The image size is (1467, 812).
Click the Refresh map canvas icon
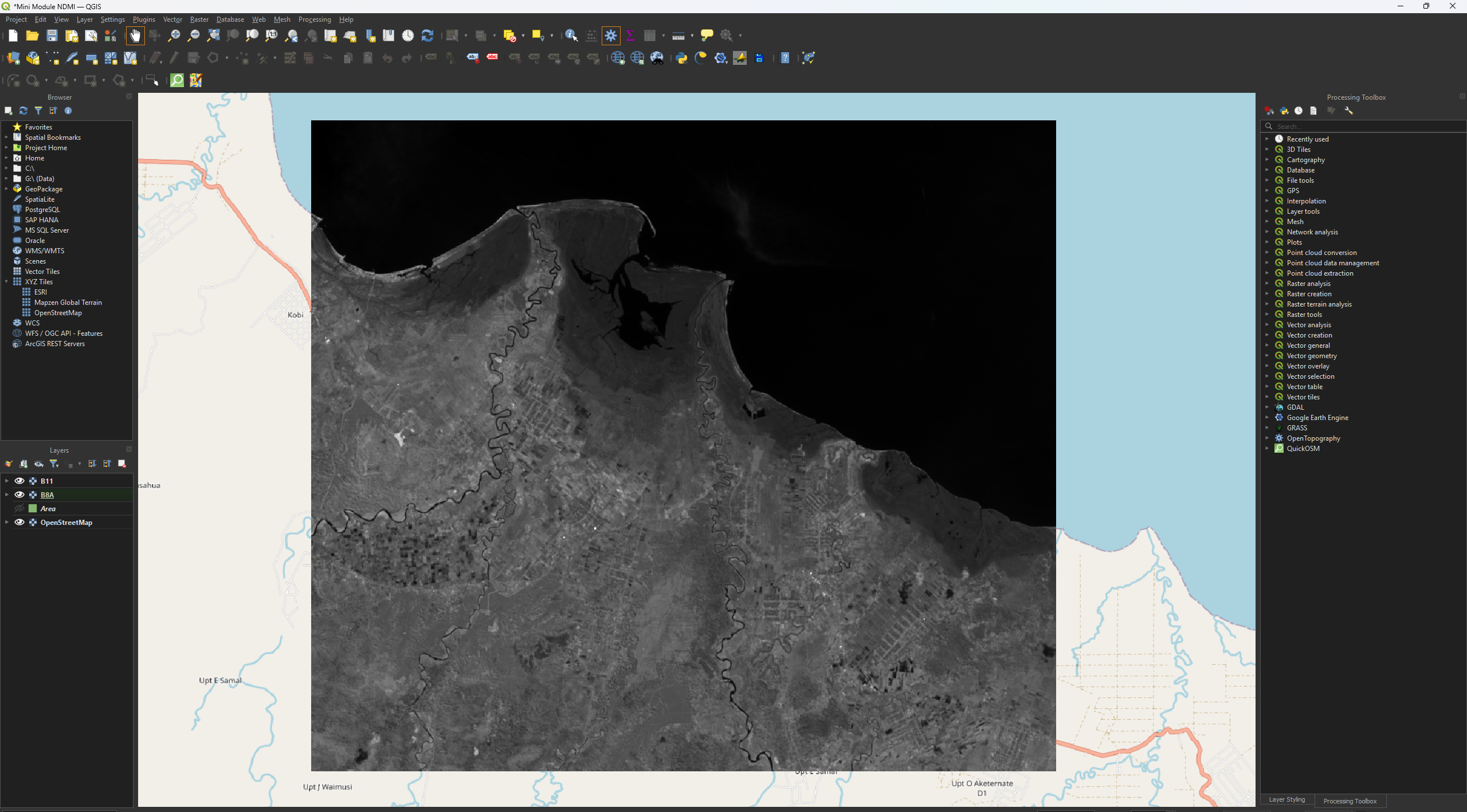pos(427,36)
